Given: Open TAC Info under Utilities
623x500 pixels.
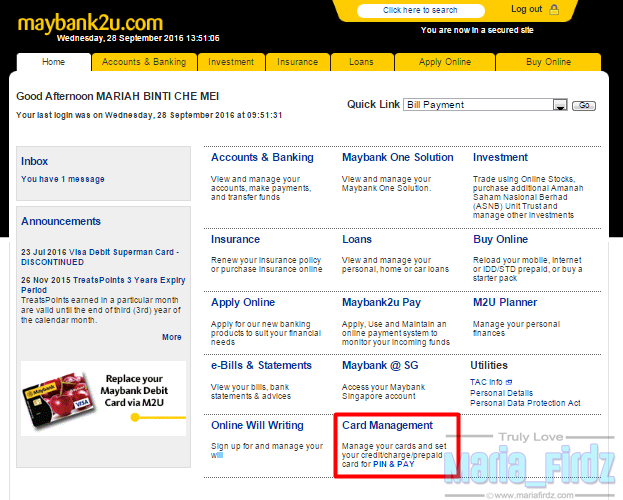Looking at the screenshot, I should (486, 382).
